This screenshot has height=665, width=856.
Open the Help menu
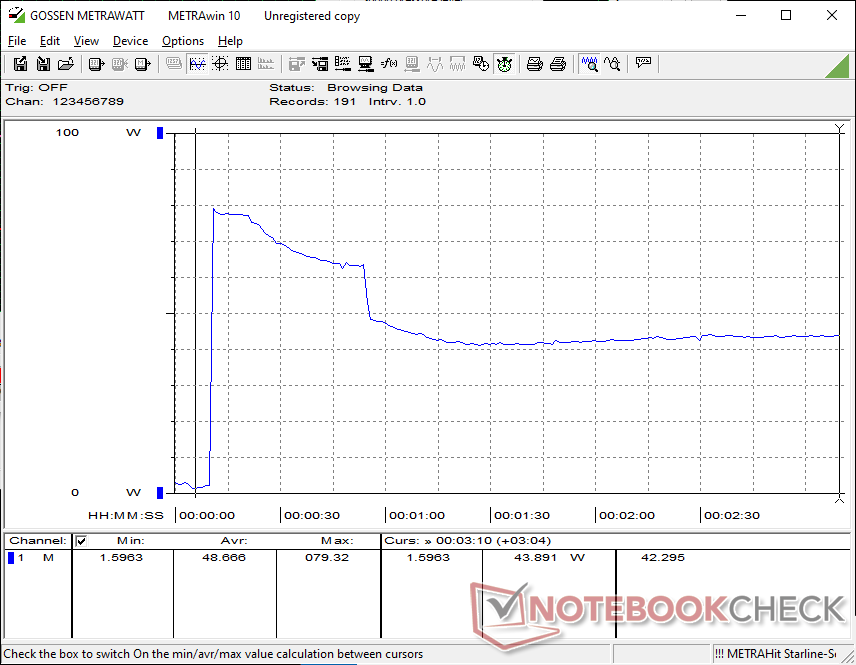[230, 41]
